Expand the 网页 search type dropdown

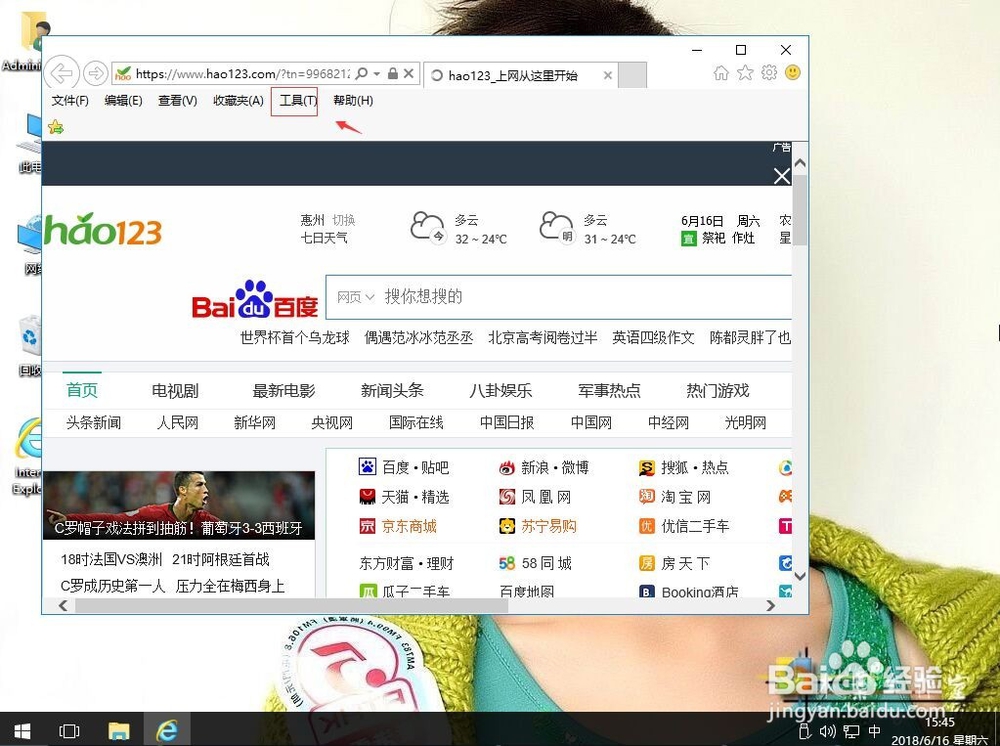pos(355,296)
